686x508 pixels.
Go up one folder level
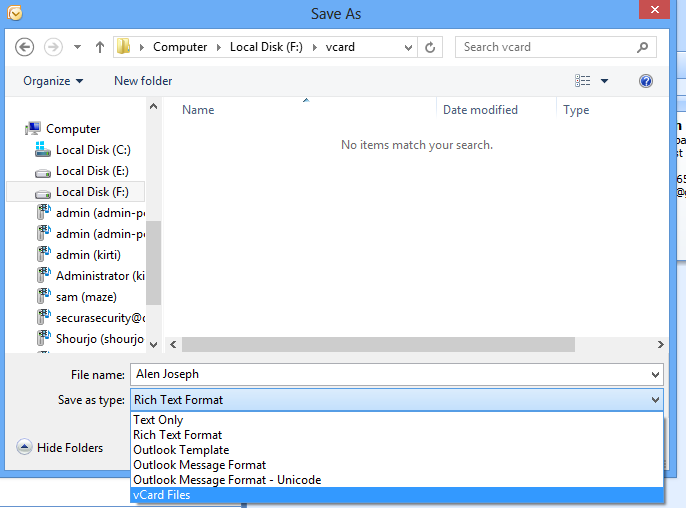pyautogui.click(x=100, y=47)
